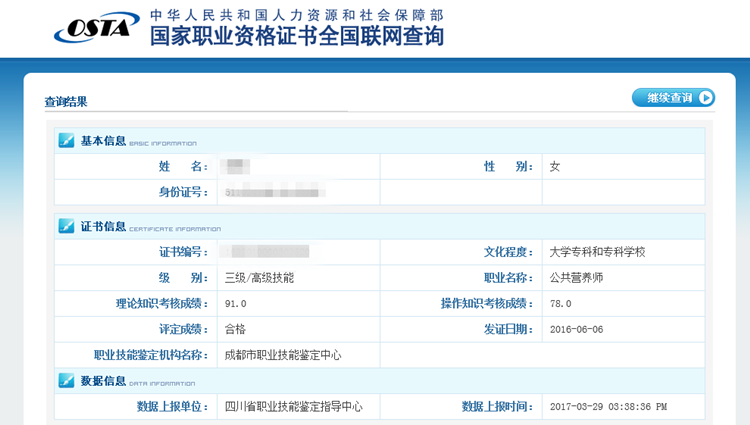
Task: Click the 职业技能鉴定机构名称 label
Action: pos(151,355)
